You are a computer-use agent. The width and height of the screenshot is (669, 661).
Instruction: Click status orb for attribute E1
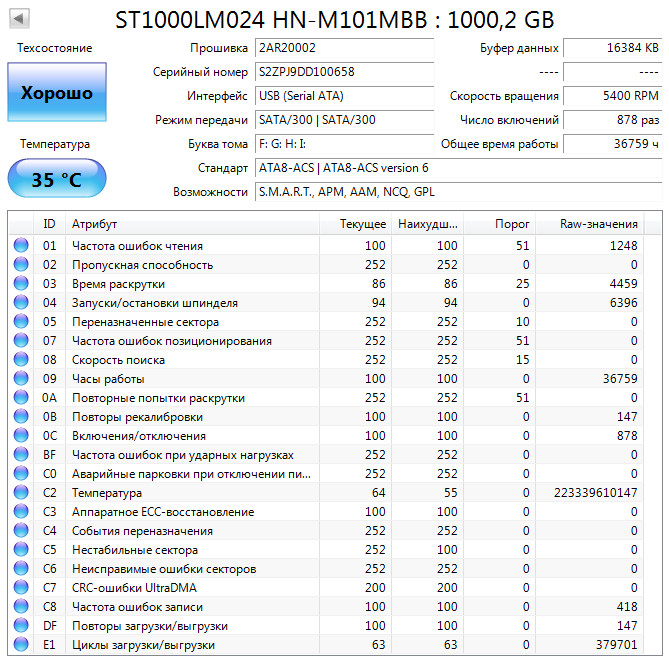click(21, 644)
